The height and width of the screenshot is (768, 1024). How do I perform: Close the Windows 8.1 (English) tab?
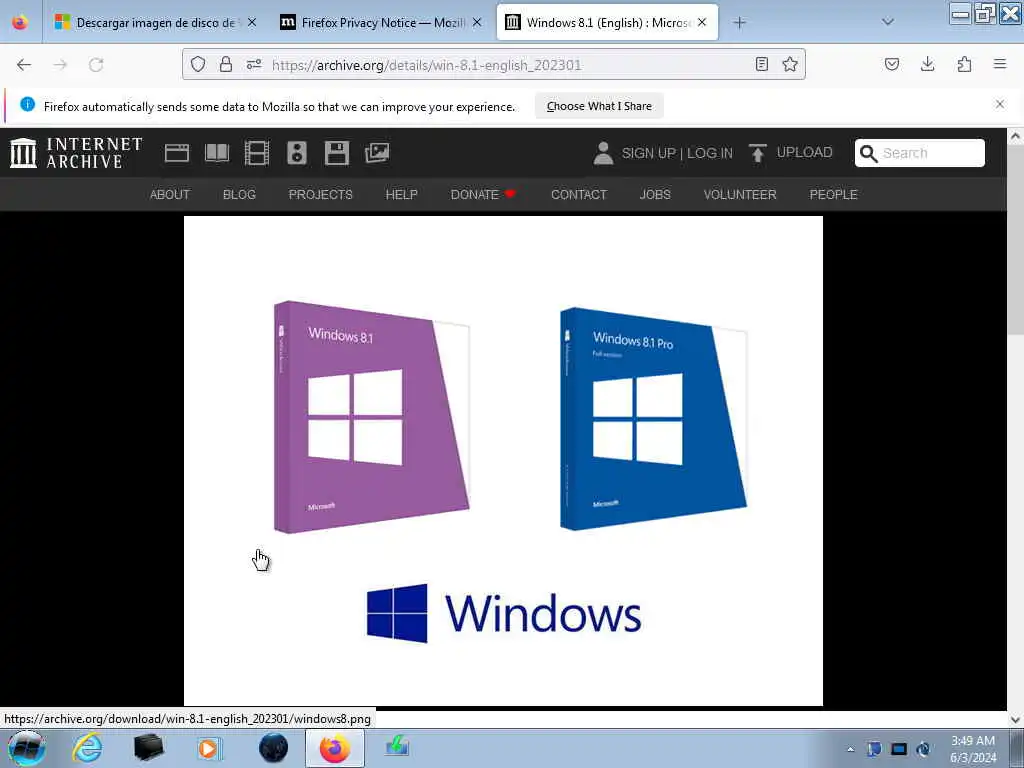pos(702,23)
